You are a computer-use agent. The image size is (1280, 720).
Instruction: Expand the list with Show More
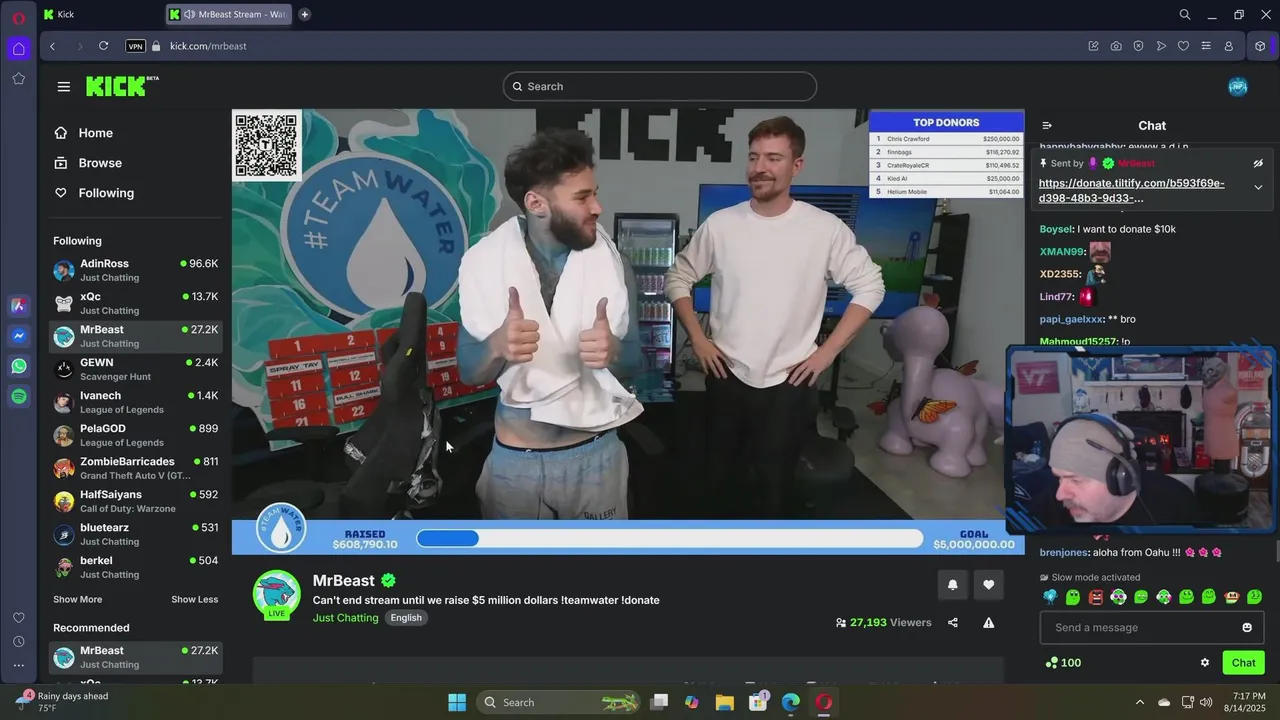click(78, 599)
